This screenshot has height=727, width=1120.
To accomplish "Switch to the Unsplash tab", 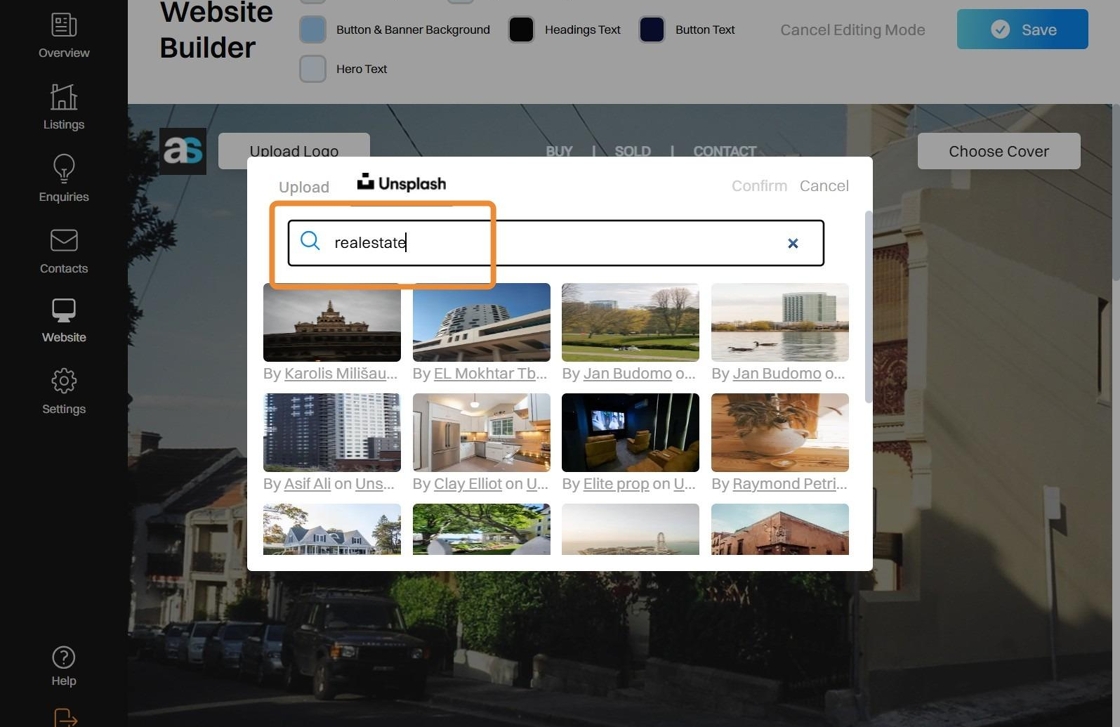I will (x=401, y=184).
